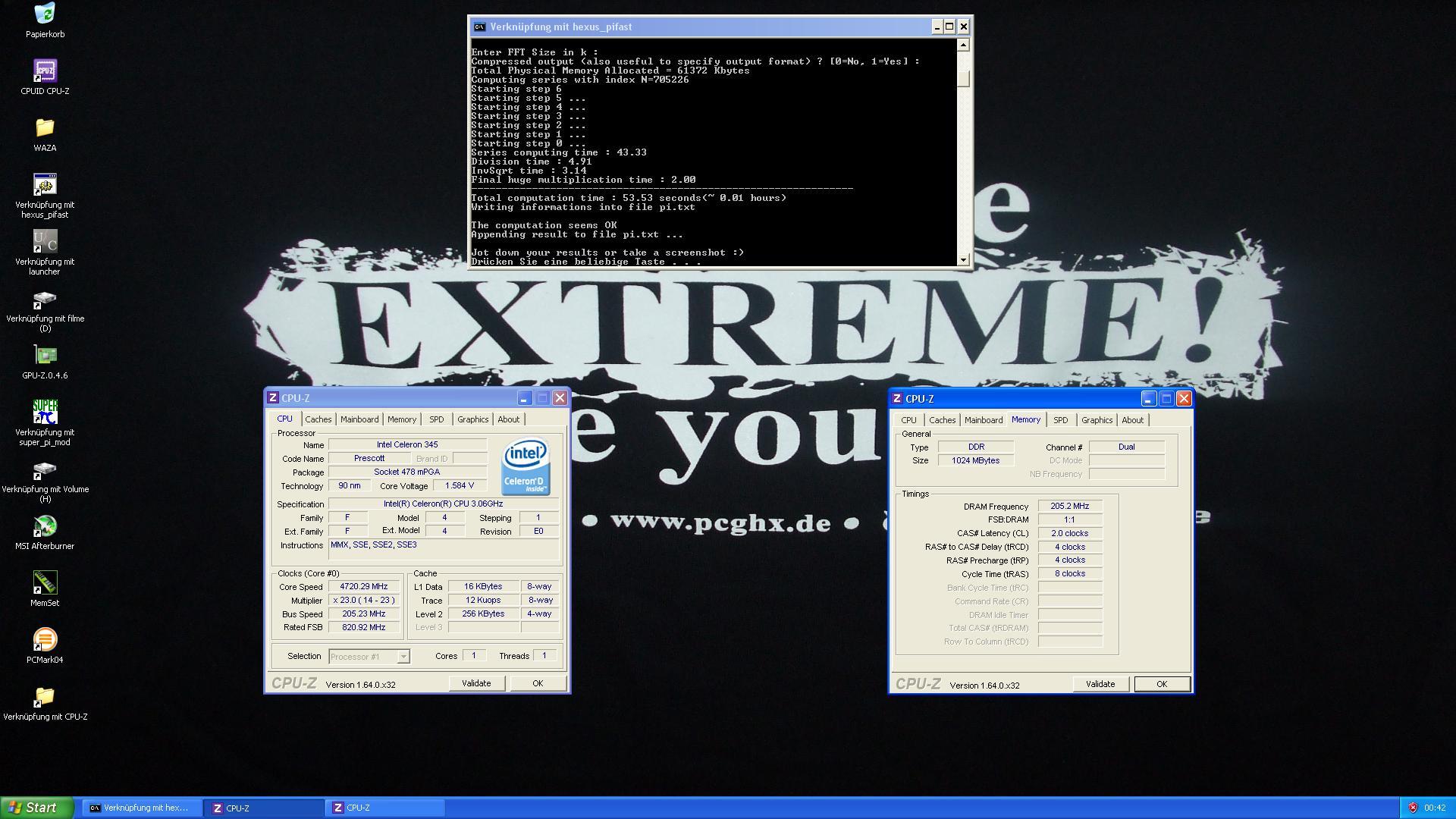Activate first CPU-Z taskbar button
Screen dimensions: 1456x819
pyautogui.click(x=264, y=808)
